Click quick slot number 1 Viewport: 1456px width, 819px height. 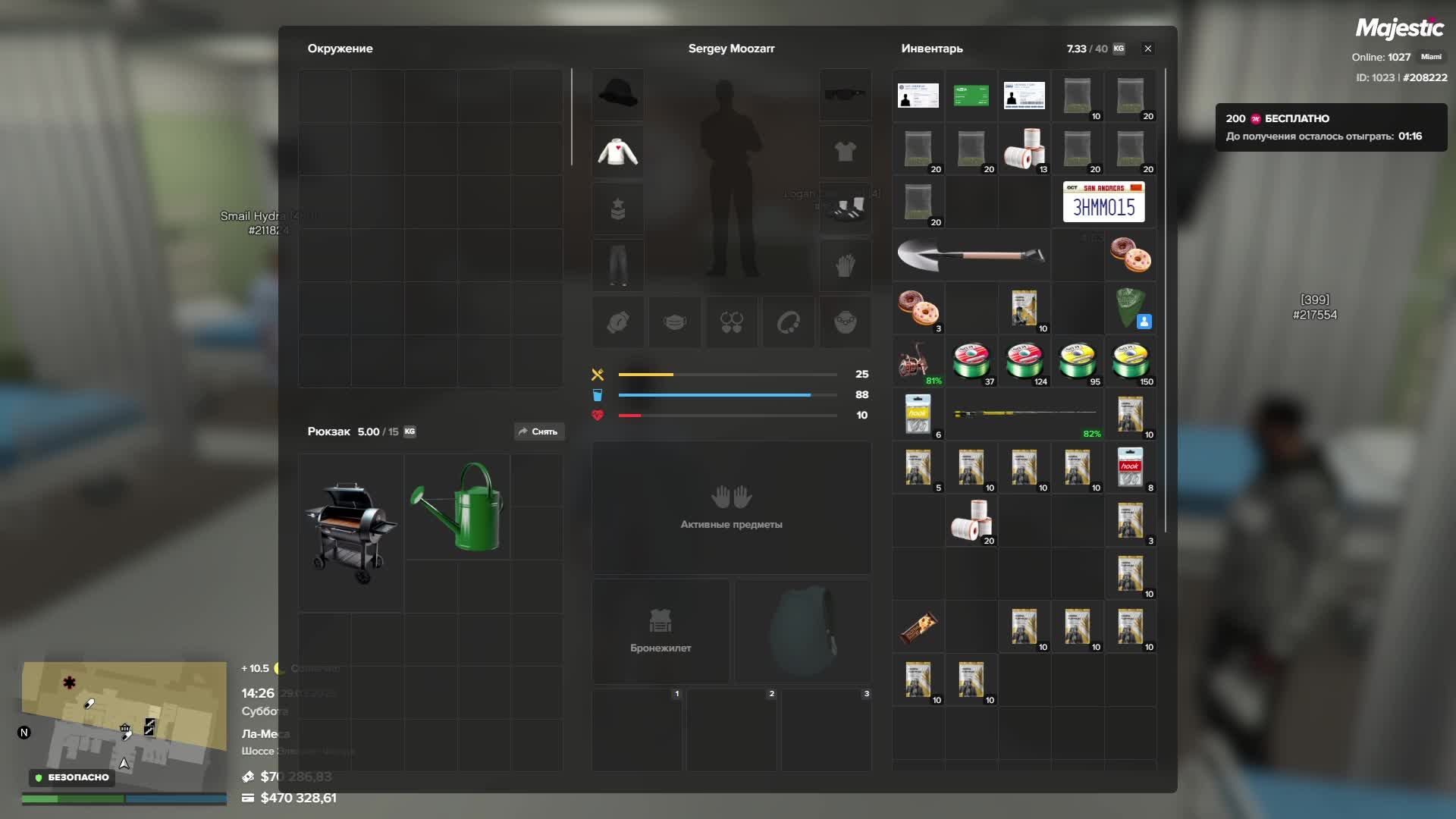click(637, 730)
